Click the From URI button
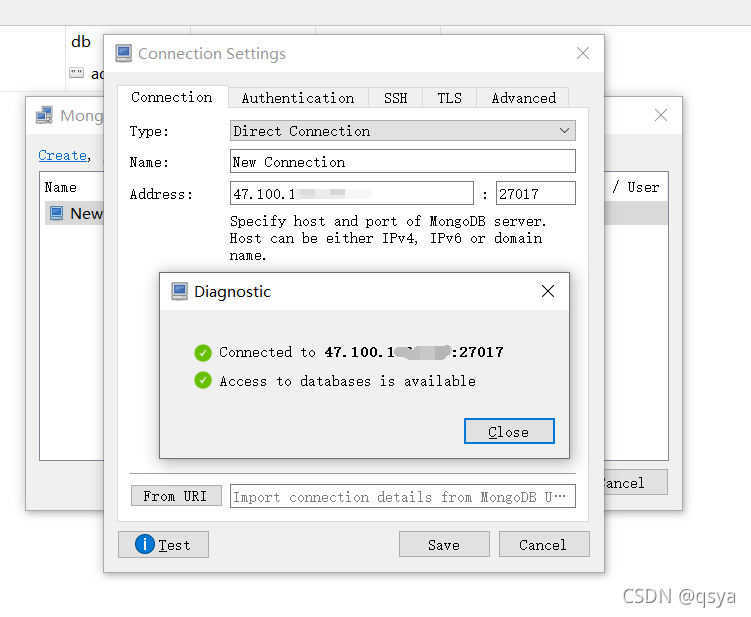 [x=176, y=495]
